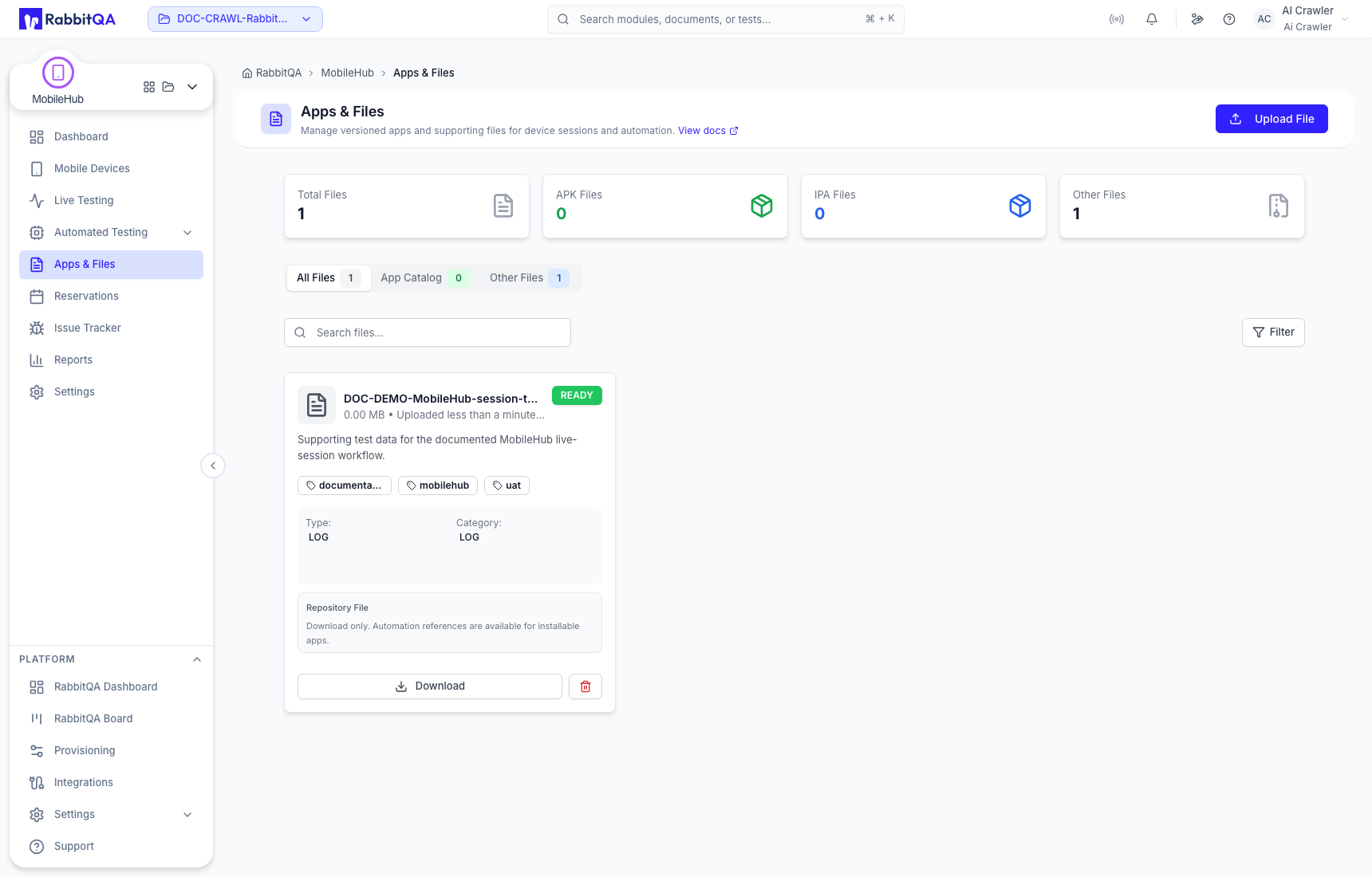This screenshot has width=1372, height=877.
Task: Click the tools icon beside help
Action: click(x=1197, y=19)
